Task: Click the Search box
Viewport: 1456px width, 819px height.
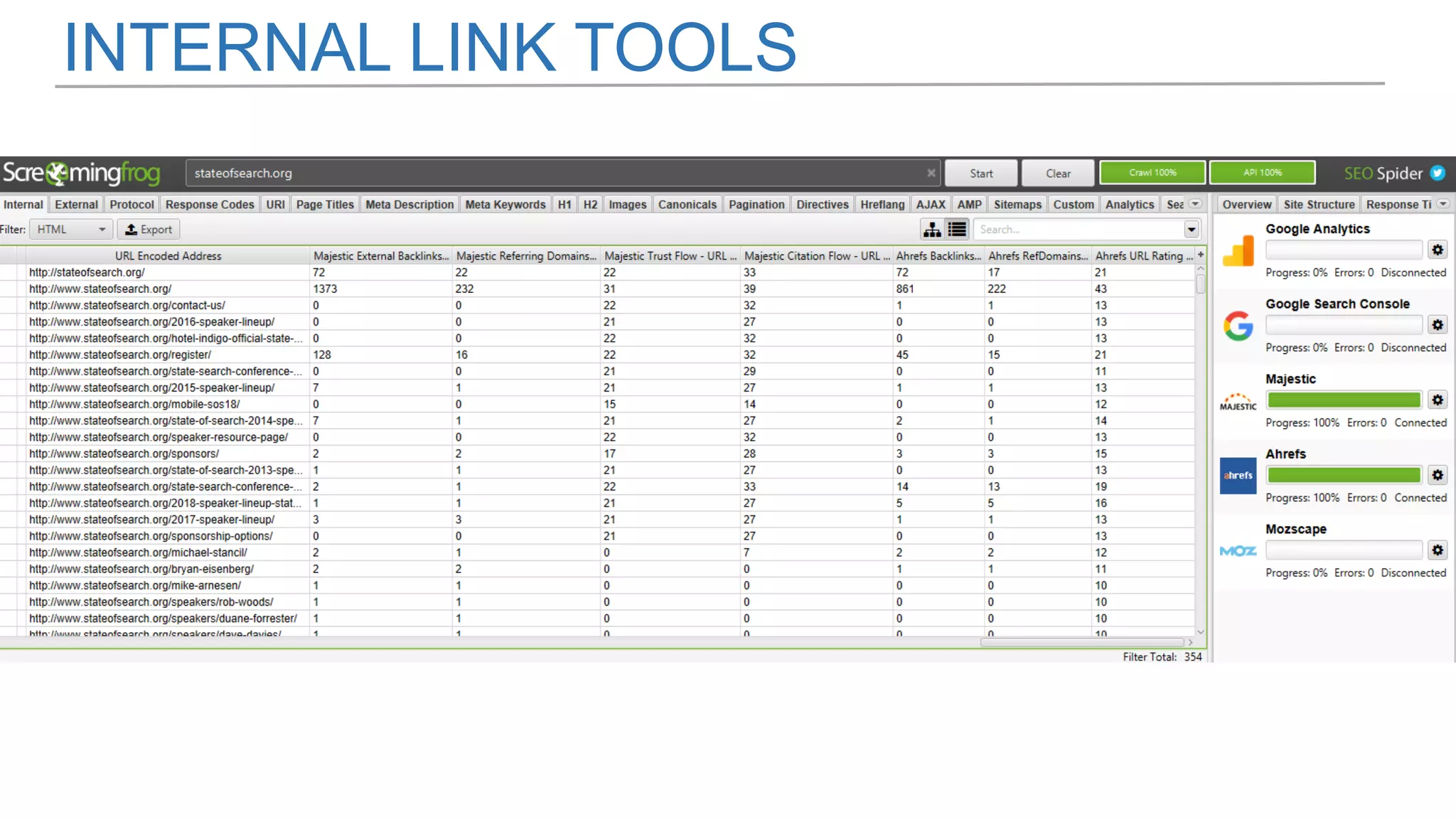Action: pyautogui.click(x=1078, y=229)
